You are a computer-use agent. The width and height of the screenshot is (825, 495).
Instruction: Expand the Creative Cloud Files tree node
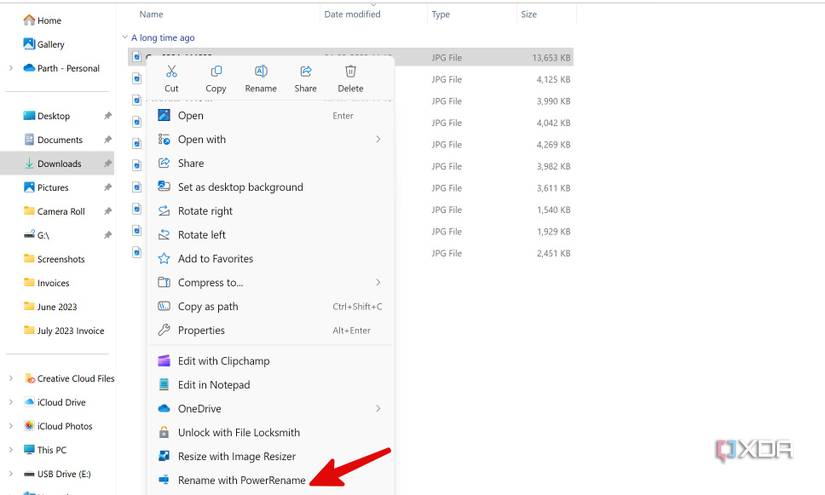tap(11, 379)
